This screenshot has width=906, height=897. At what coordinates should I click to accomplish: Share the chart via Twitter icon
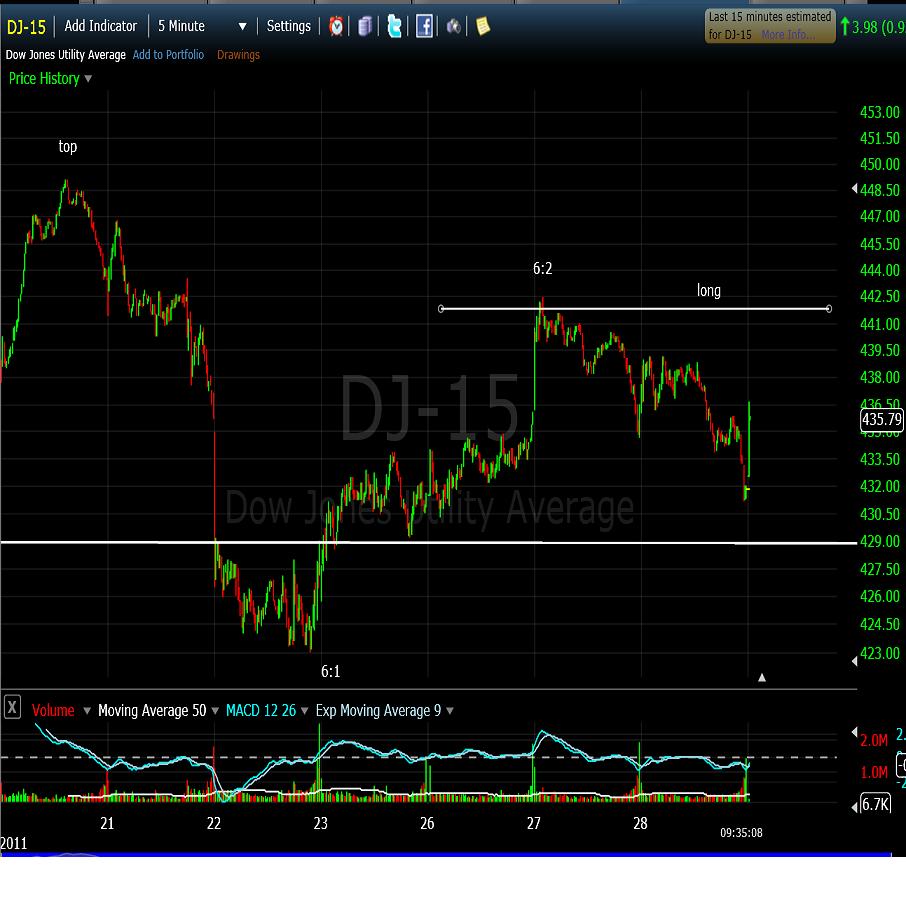click(x=394, y=26)
